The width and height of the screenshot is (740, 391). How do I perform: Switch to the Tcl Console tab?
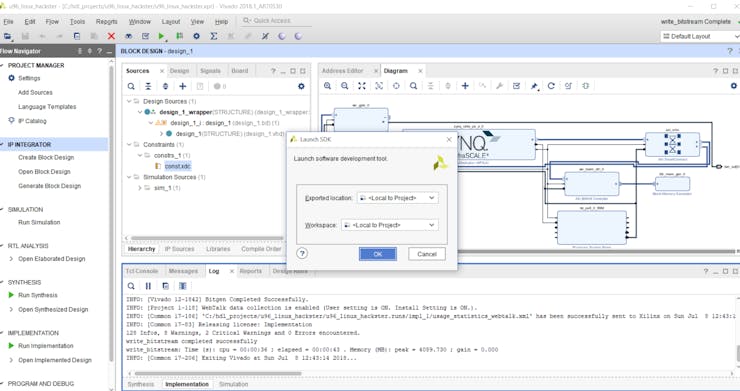coord(142,271)
